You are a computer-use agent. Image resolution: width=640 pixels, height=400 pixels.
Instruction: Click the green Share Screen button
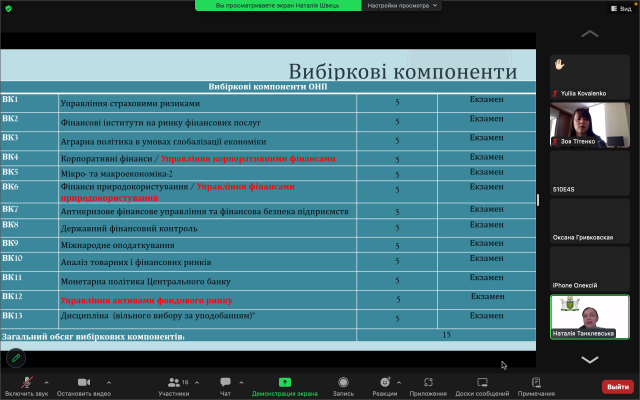pos(285,386)
